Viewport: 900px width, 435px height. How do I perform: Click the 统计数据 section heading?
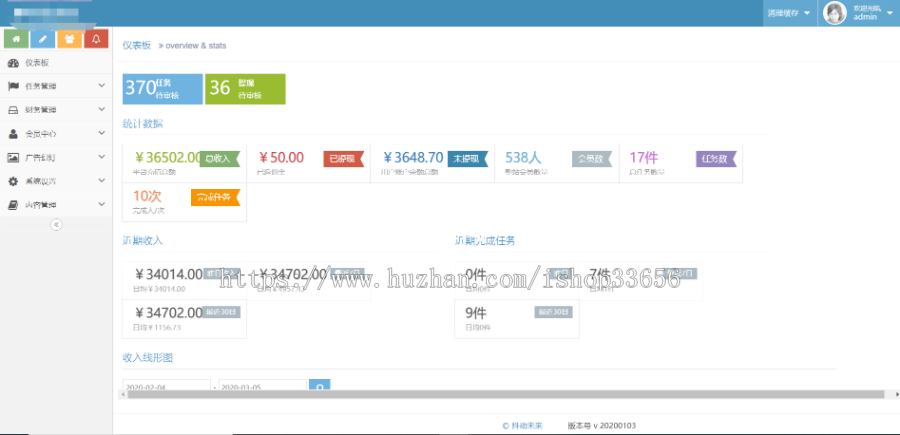tap(142, 123)
